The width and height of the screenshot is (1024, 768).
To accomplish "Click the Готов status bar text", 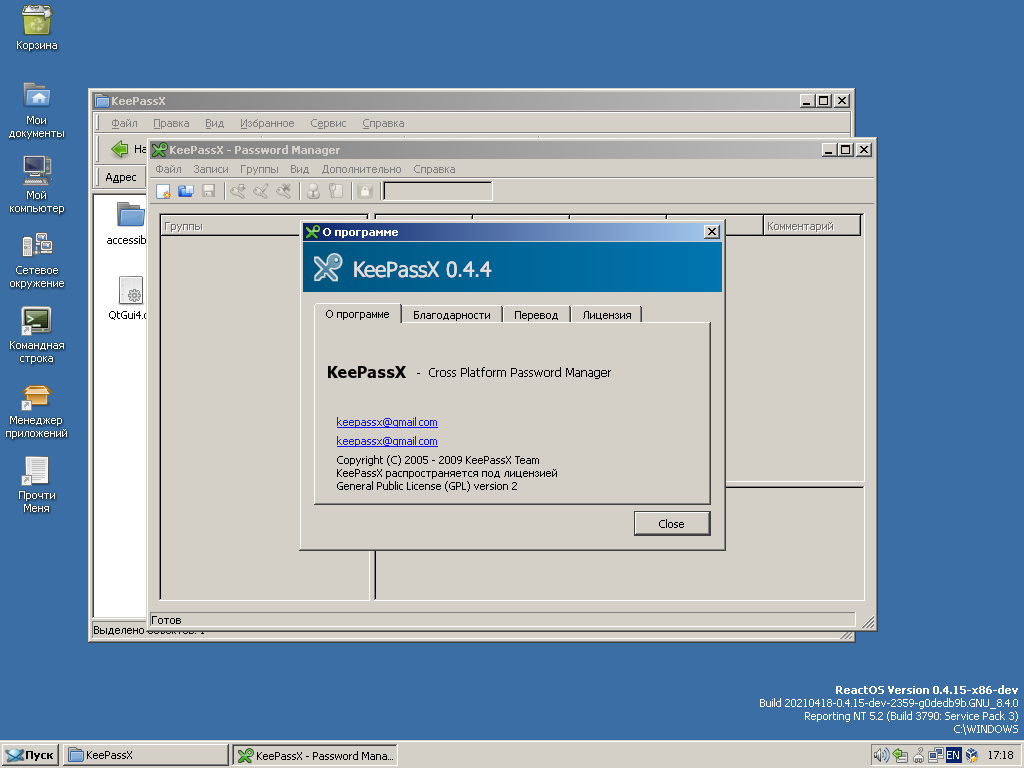I will pyautogui.click(x=166, y=620).
